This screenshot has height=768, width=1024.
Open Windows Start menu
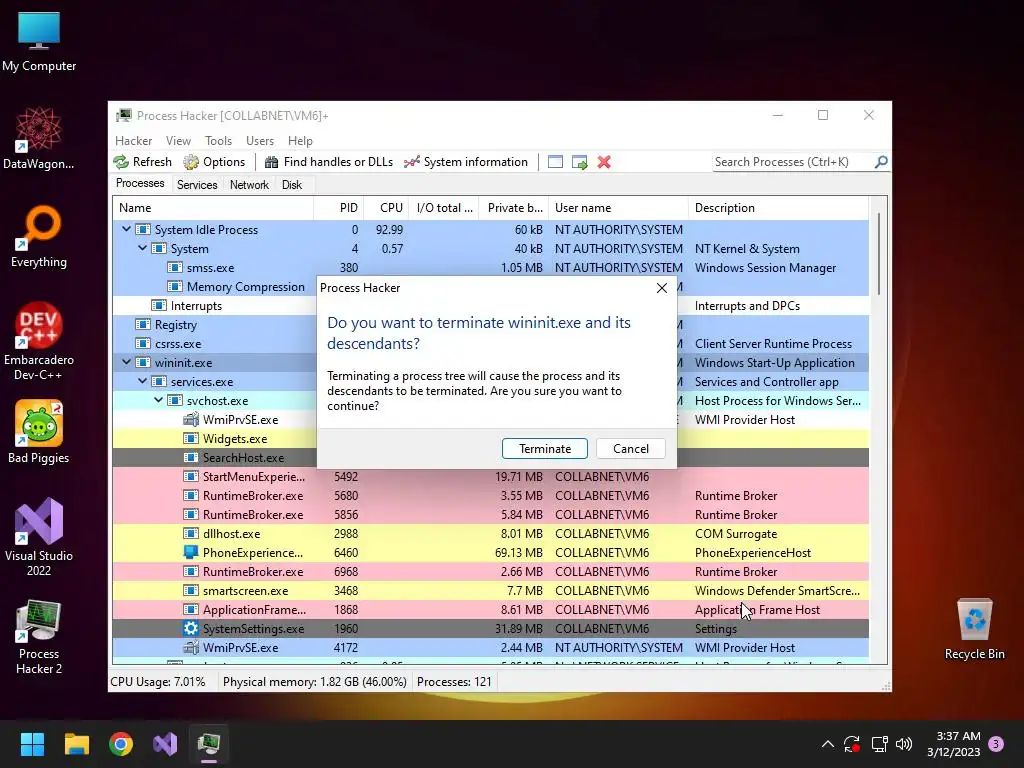[32, 744]
